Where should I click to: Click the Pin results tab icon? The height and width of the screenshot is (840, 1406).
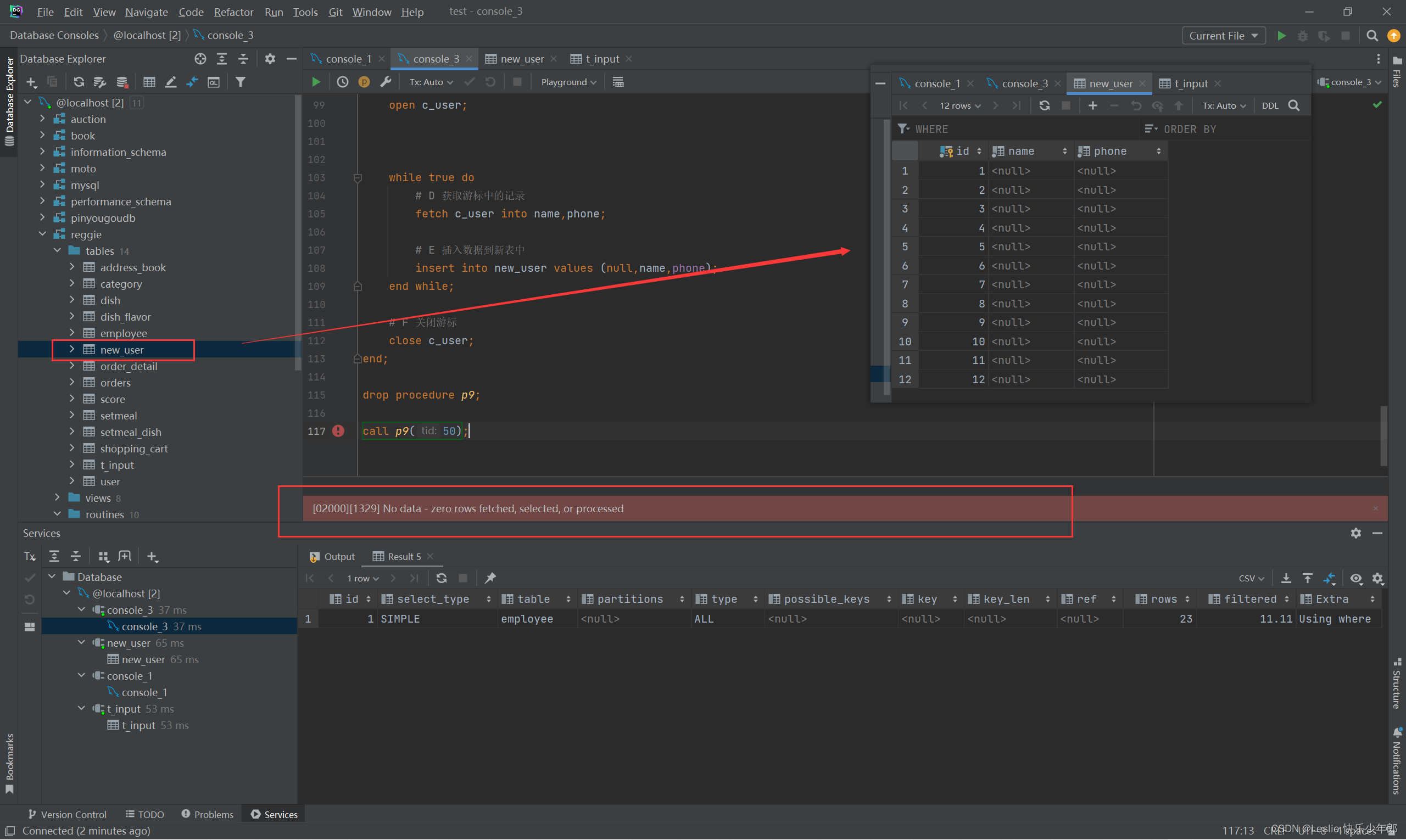pyautogui.click(x=490, y=578)
